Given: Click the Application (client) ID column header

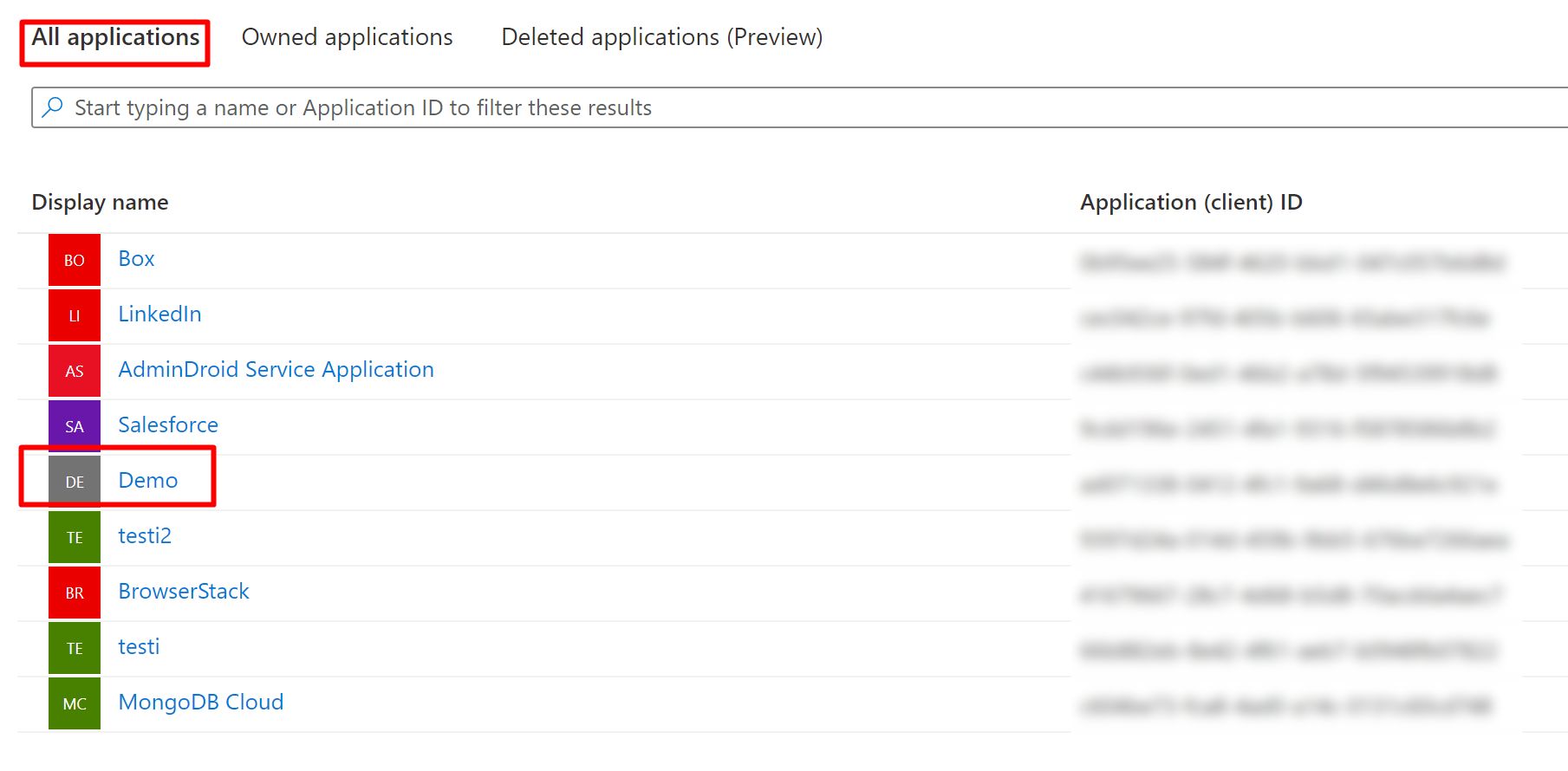Looking at the screenshot, I should tap(1191, 203).
